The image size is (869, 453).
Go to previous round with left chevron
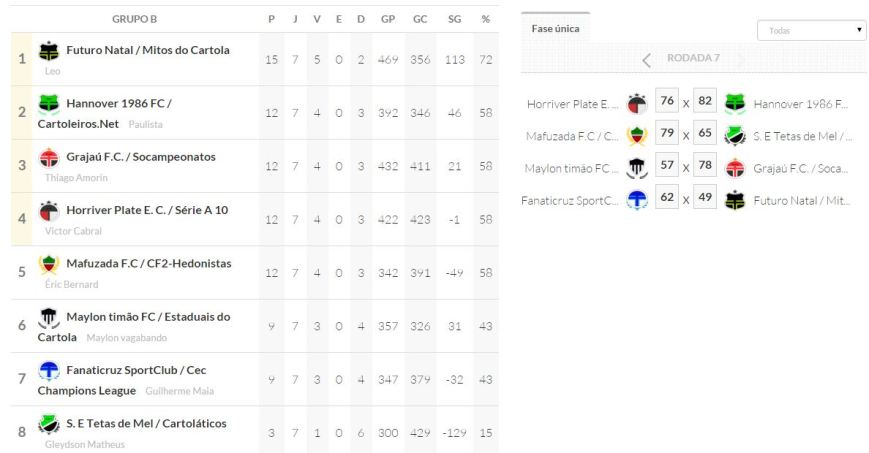[646, 59]
